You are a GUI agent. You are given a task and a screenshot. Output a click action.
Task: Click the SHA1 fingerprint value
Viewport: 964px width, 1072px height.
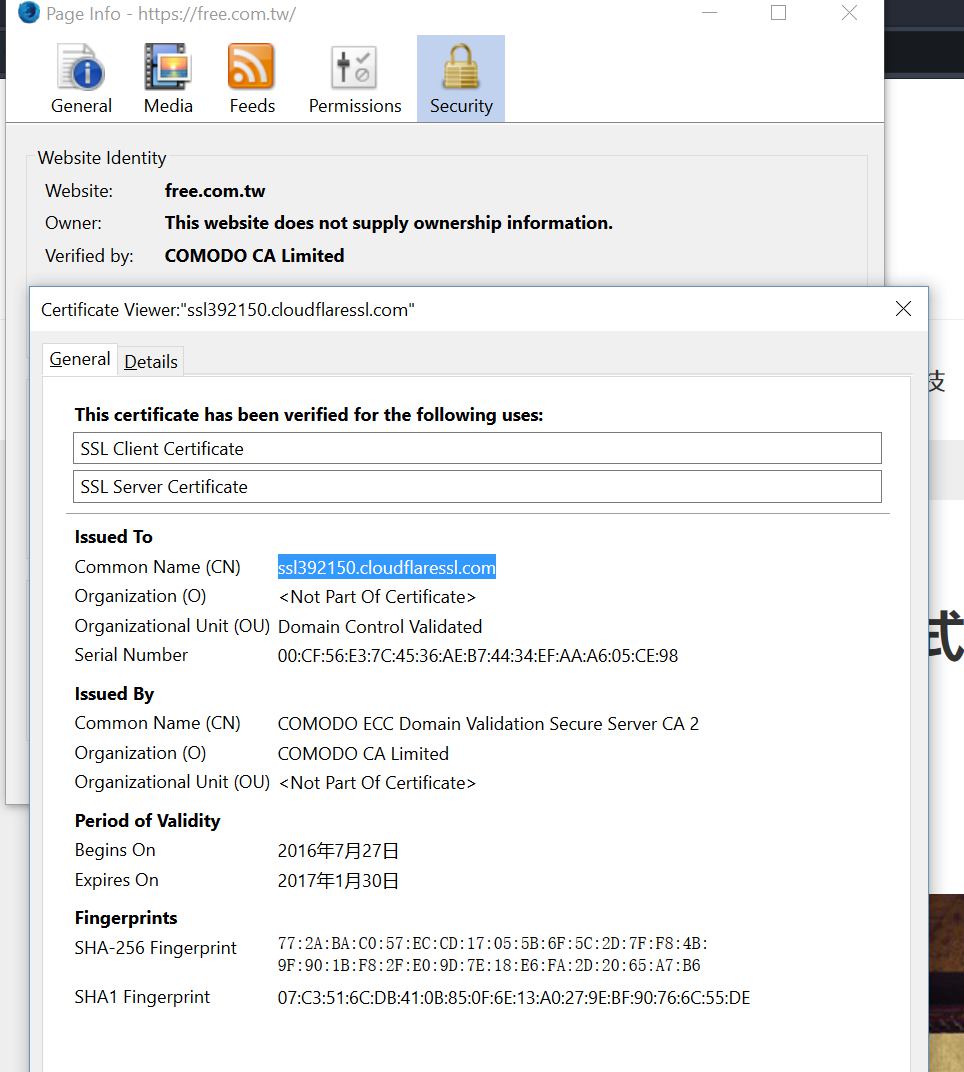tap(513, 998)
